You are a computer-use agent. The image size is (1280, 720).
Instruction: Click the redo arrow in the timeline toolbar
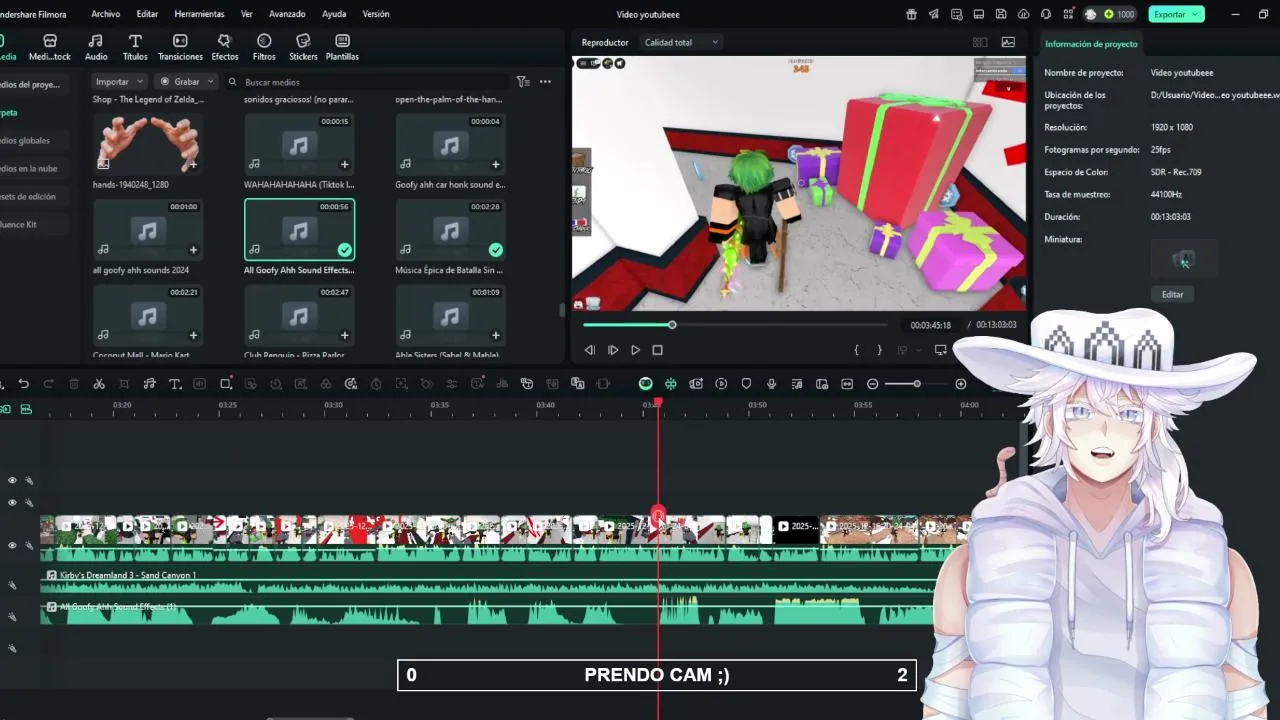point(48,384)
